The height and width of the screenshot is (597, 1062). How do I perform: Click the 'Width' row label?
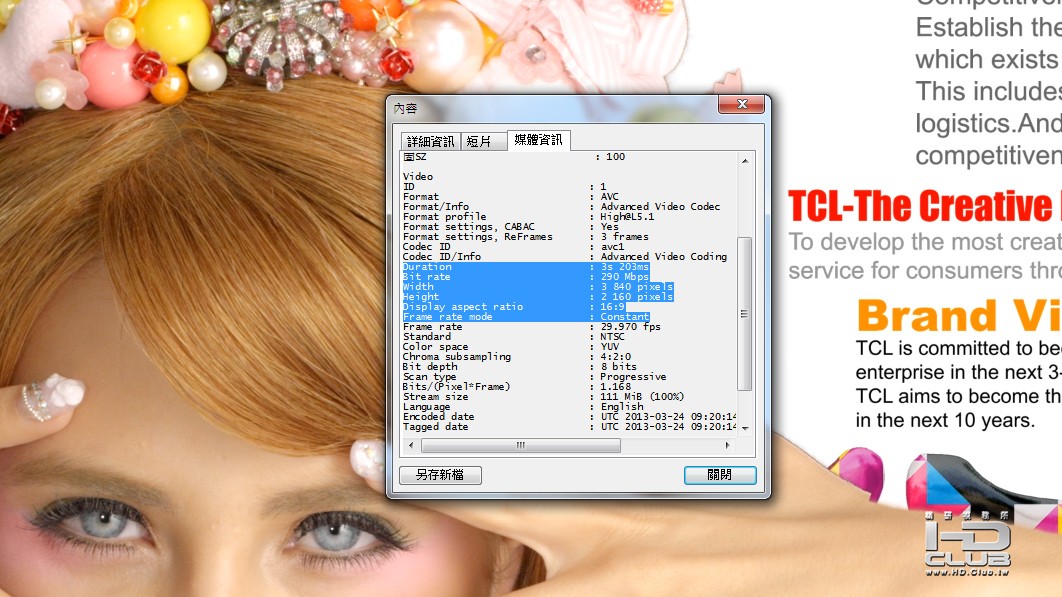[418, 287]
